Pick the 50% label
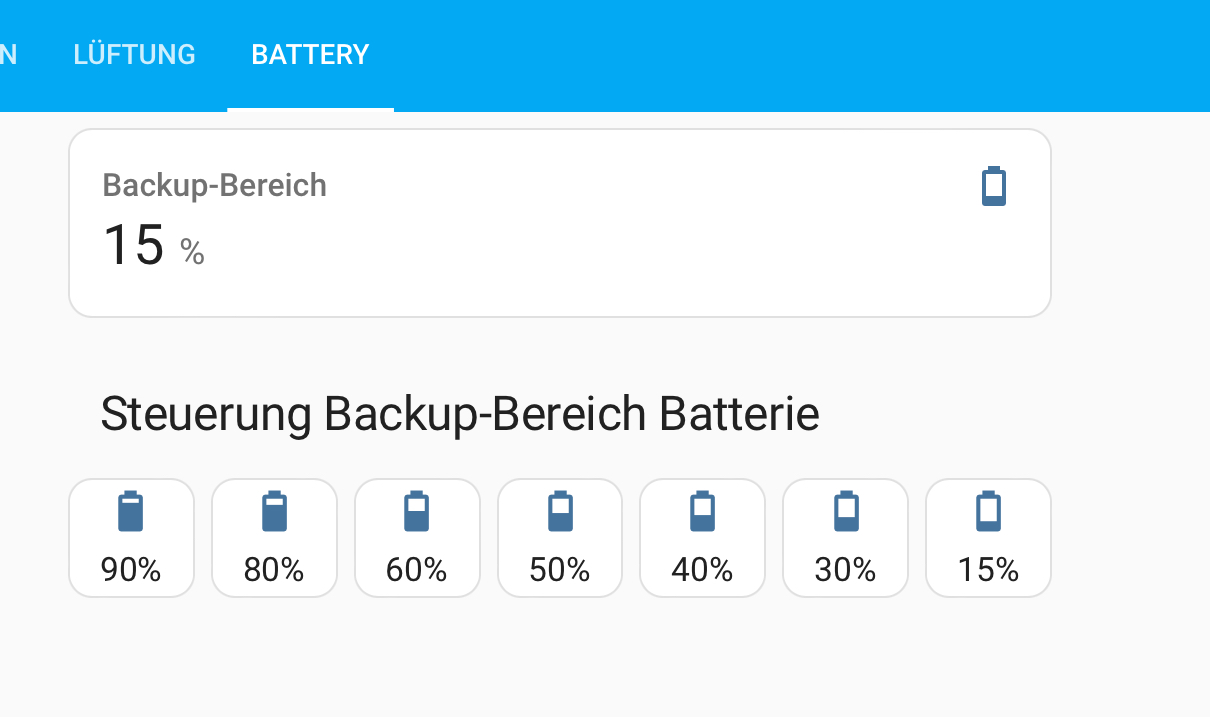Screen dimensions: 1210x717 (560, 570)
